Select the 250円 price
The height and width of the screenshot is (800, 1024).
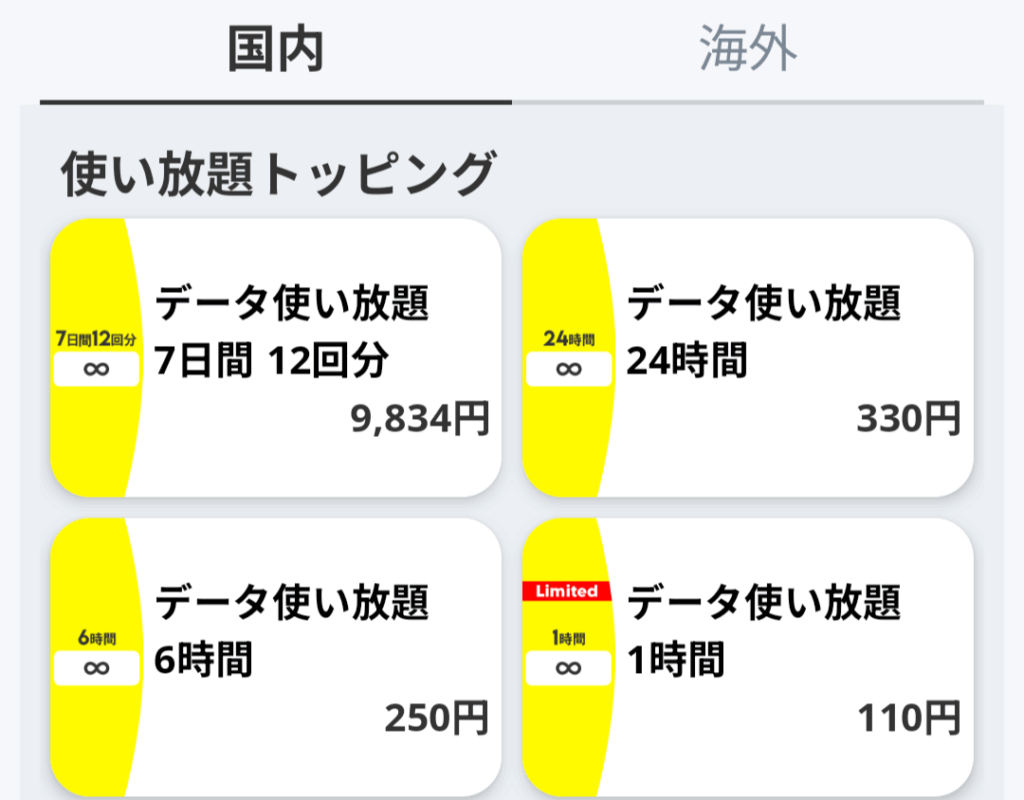pyautogui.click(x=436, y=718)
